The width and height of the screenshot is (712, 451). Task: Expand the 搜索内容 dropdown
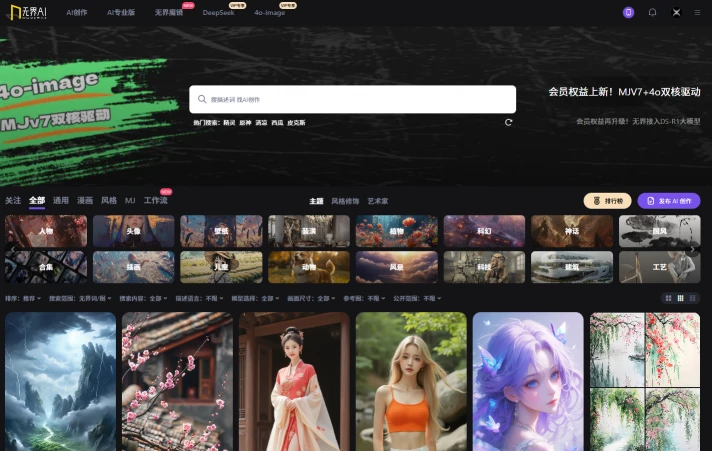[143, 298]
